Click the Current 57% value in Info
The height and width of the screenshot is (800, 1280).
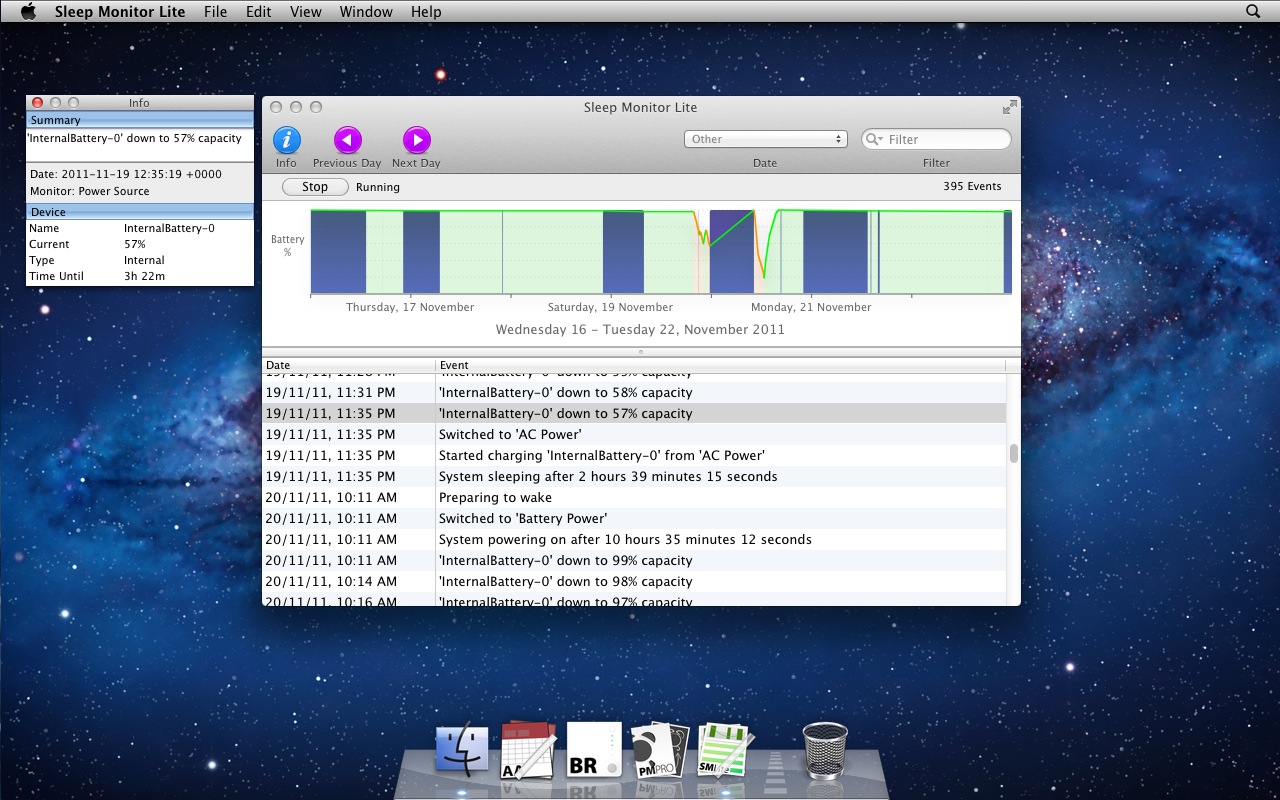point(135,244)
